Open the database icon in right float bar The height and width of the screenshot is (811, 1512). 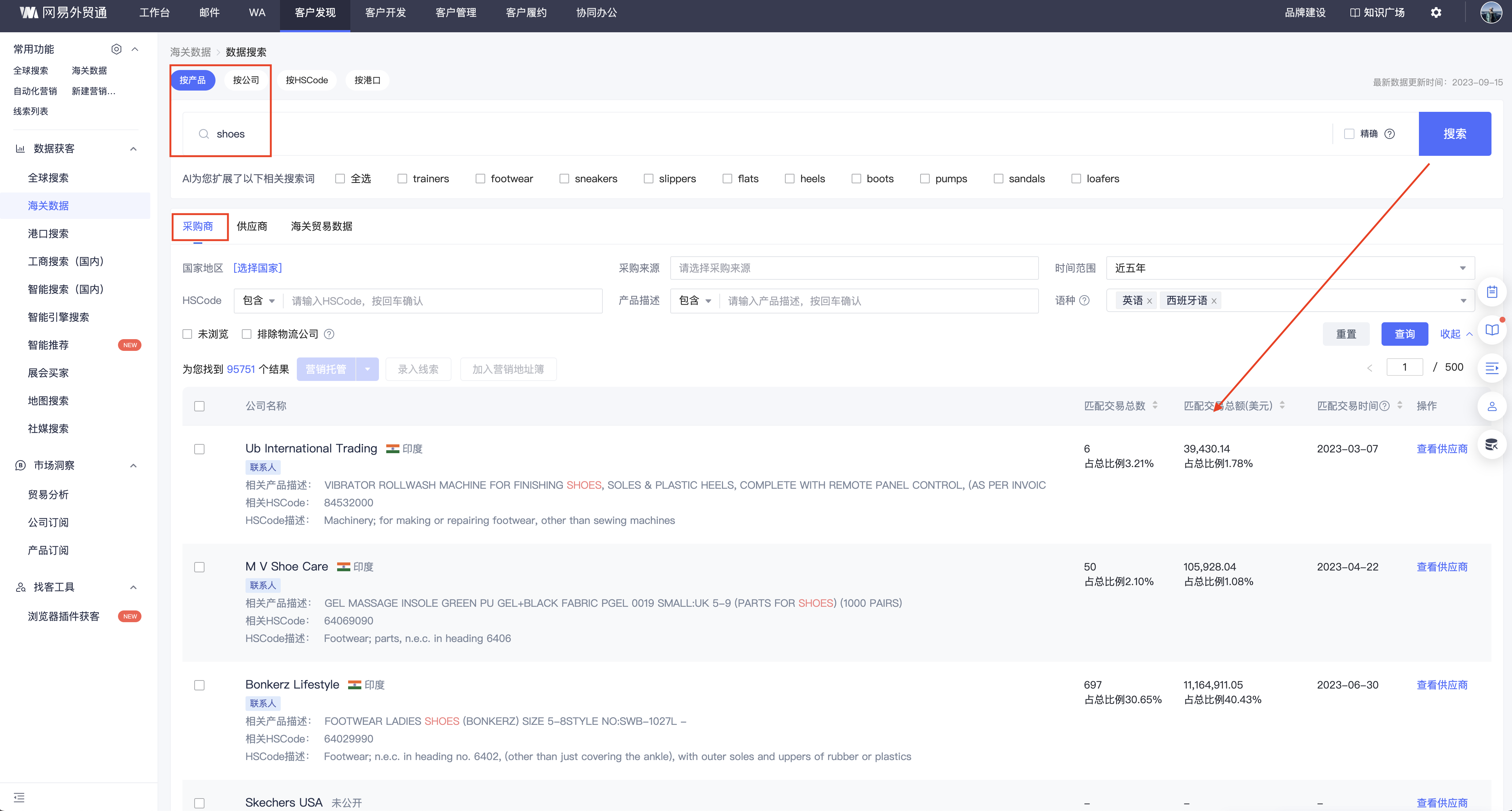pyautogui.click(x=1491, y=445)
